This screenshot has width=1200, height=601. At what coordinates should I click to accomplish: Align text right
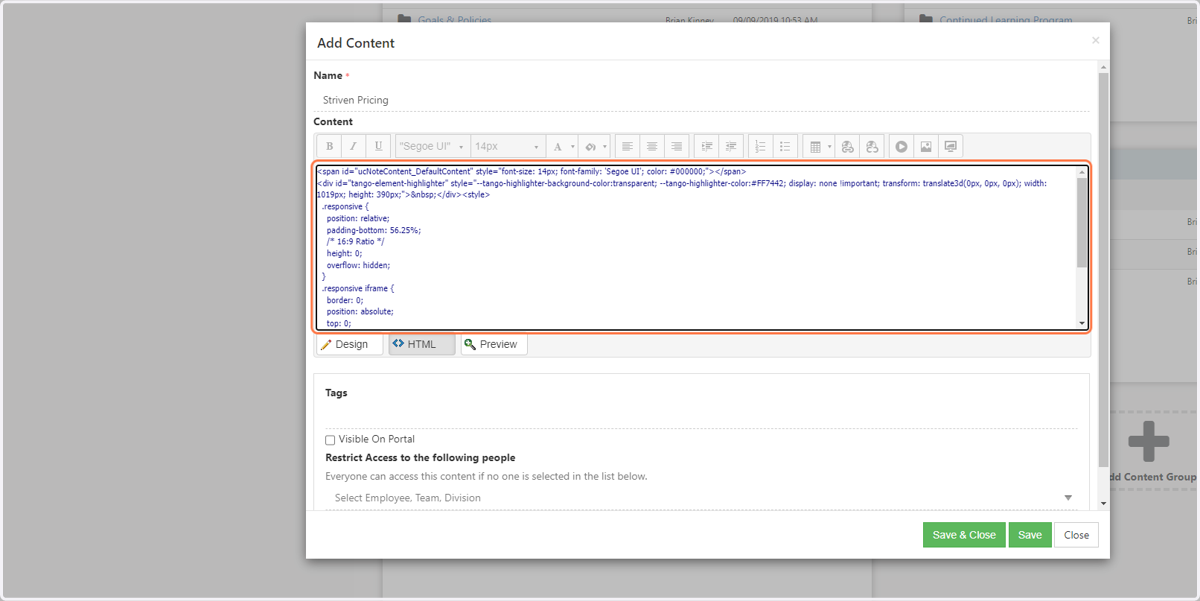[x=677, y=147]
